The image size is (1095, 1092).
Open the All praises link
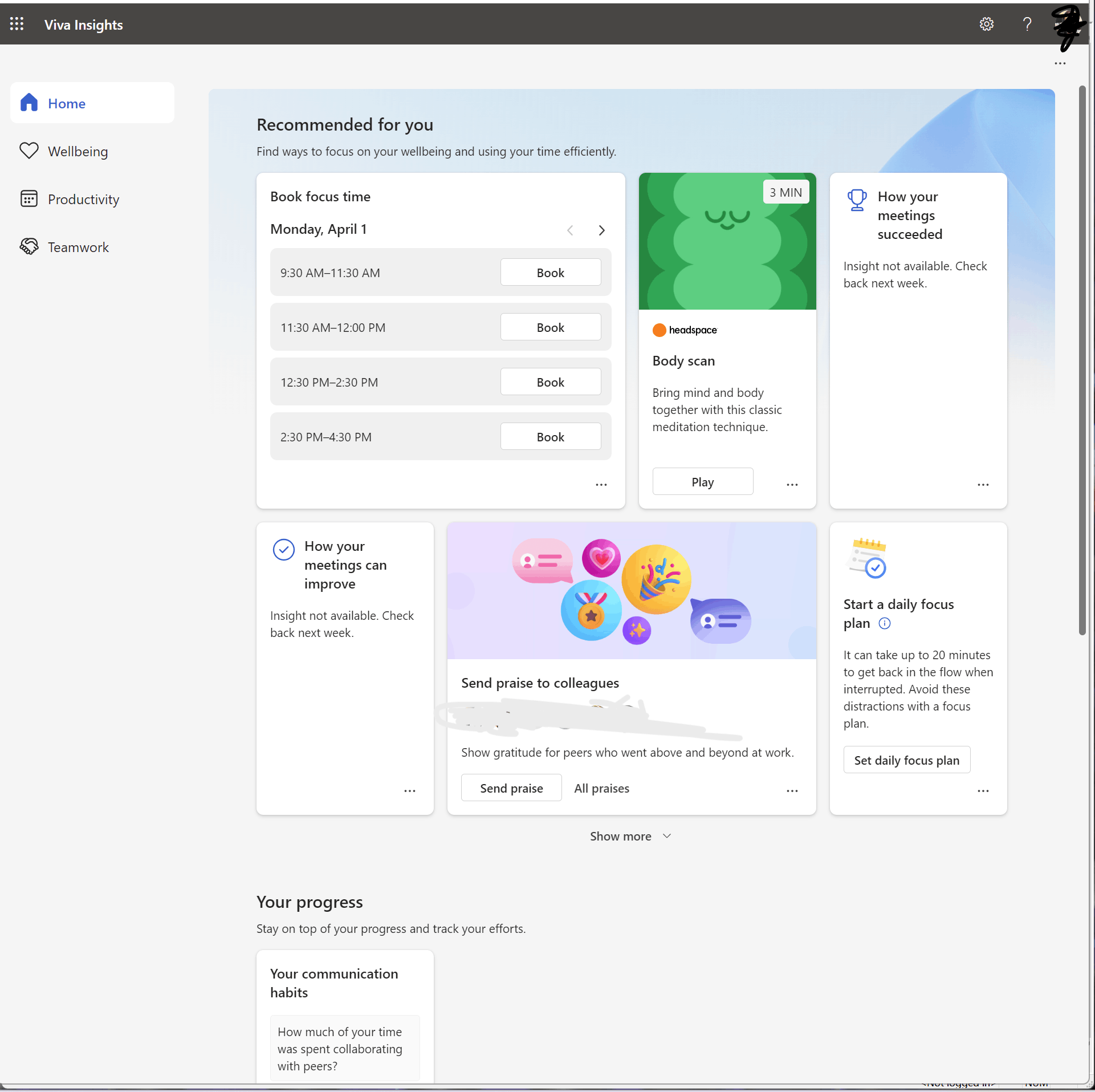pos(601,788)
